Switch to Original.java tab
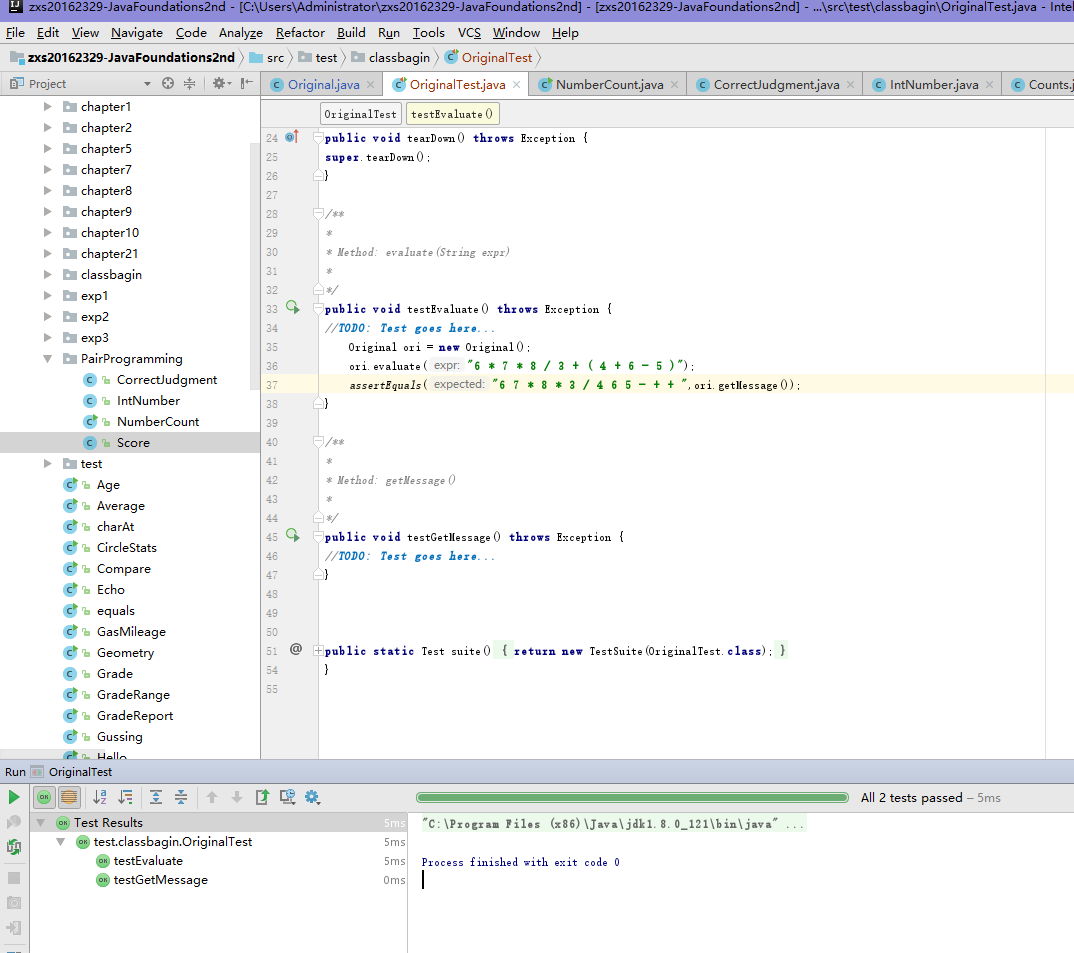The width and height of the screenshot is (1074, 953). [x=323, y=84]
